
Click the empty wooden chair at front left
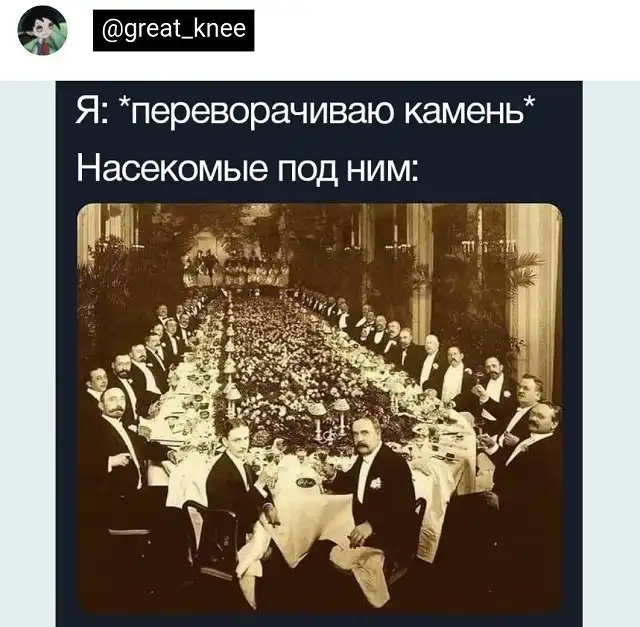click(x=212, y=539)
